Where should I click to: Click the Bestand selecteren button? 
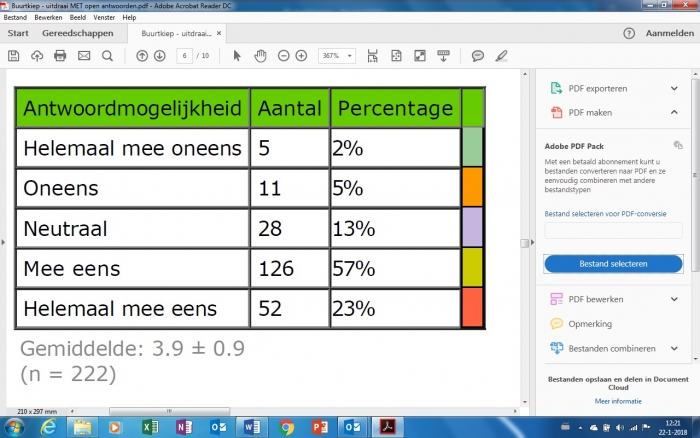pyautogui.click(x=613, y=263)
